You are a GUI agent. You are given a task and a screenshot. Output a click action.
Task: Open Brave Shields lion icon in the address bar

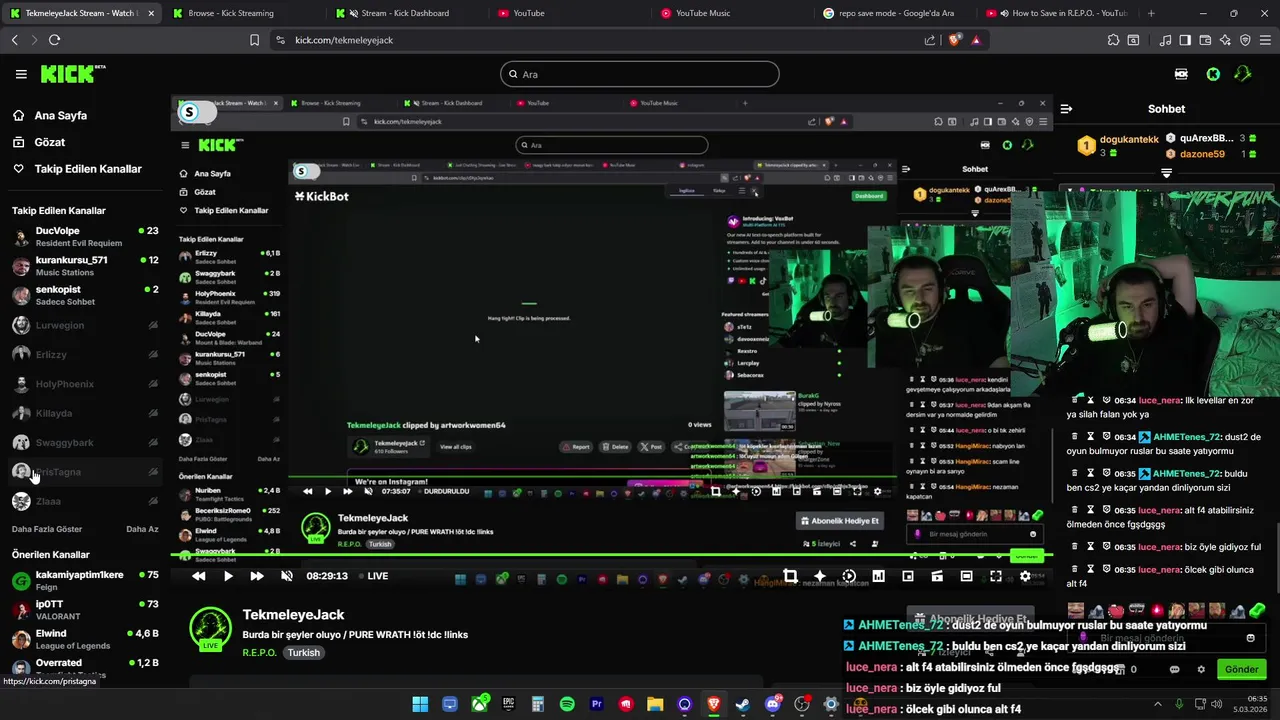tap(953, 40)
